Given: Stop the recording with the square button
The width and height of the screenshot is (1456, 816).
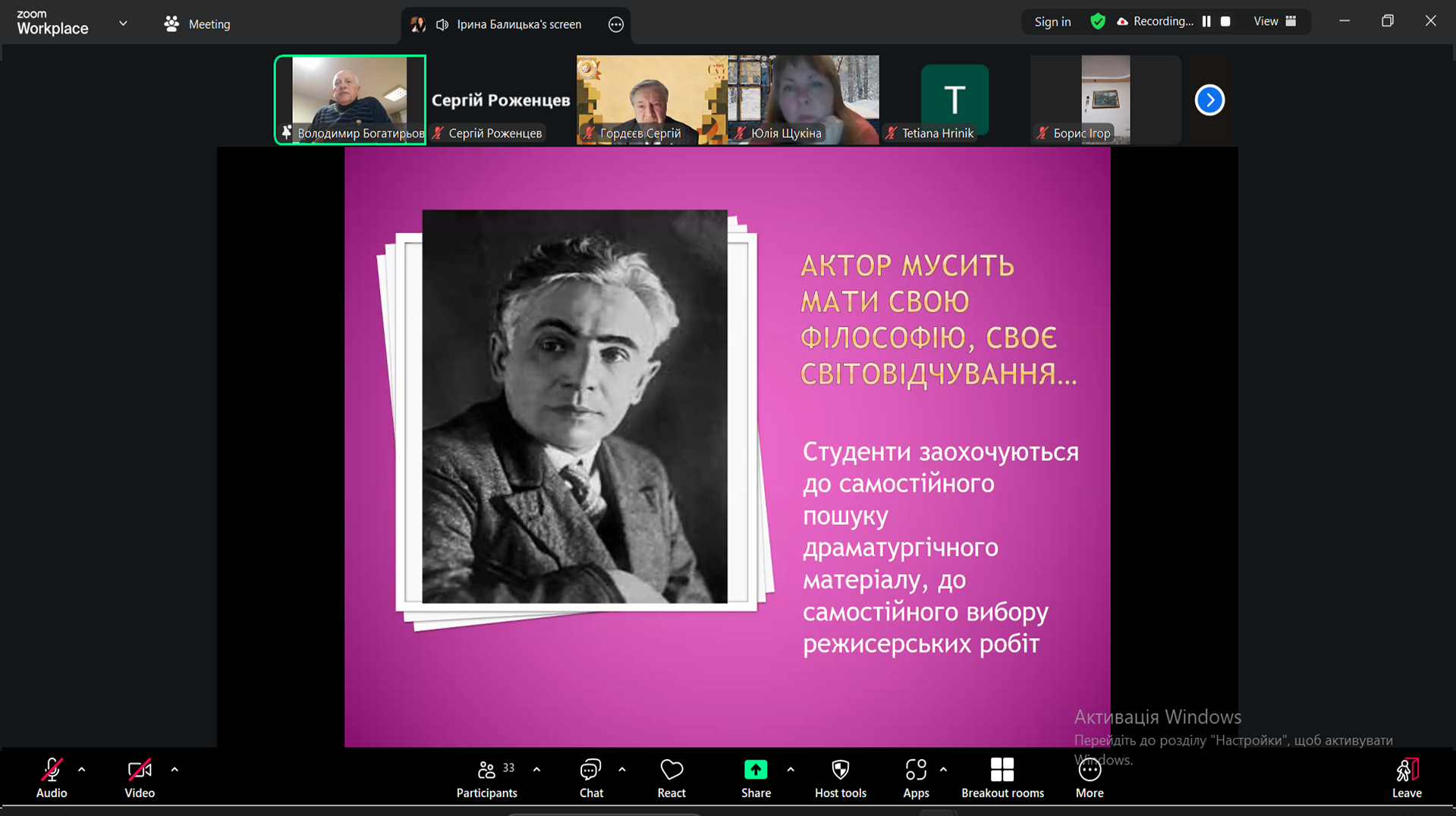Looking at the screenshot, I should pos(1225,21).
